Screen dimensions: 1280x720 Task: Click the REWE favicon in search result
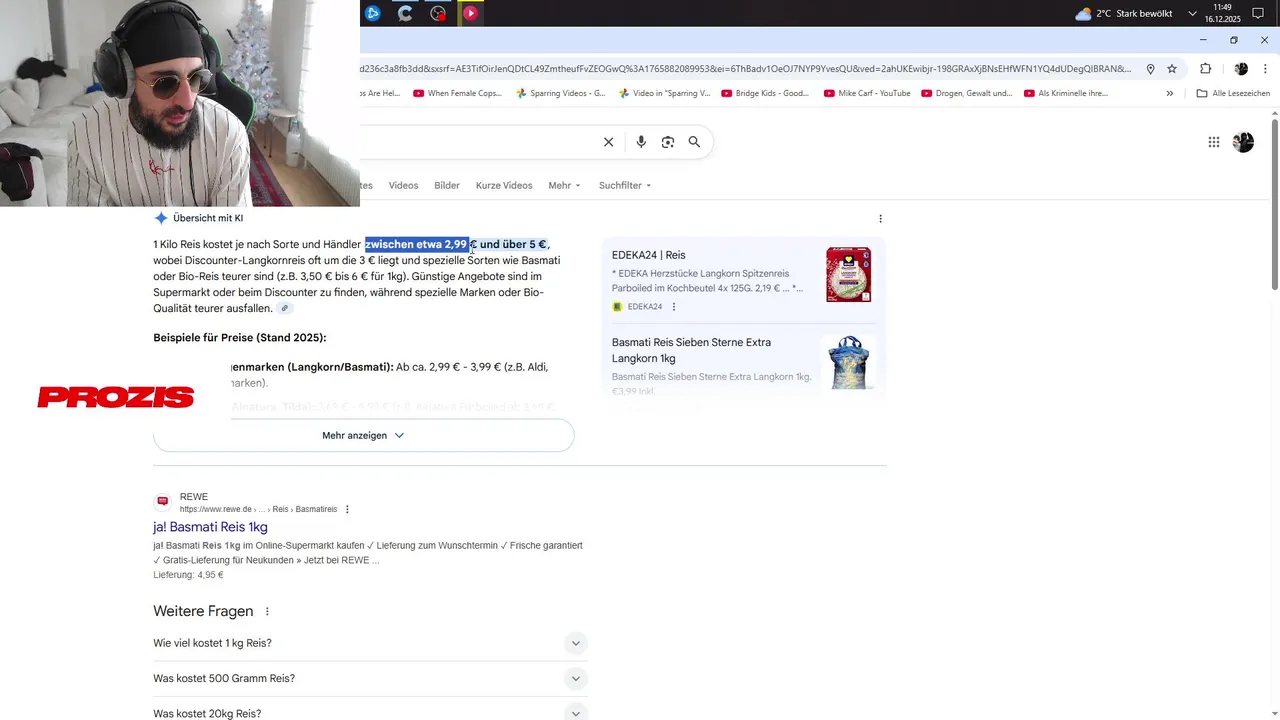coord(163,502)
